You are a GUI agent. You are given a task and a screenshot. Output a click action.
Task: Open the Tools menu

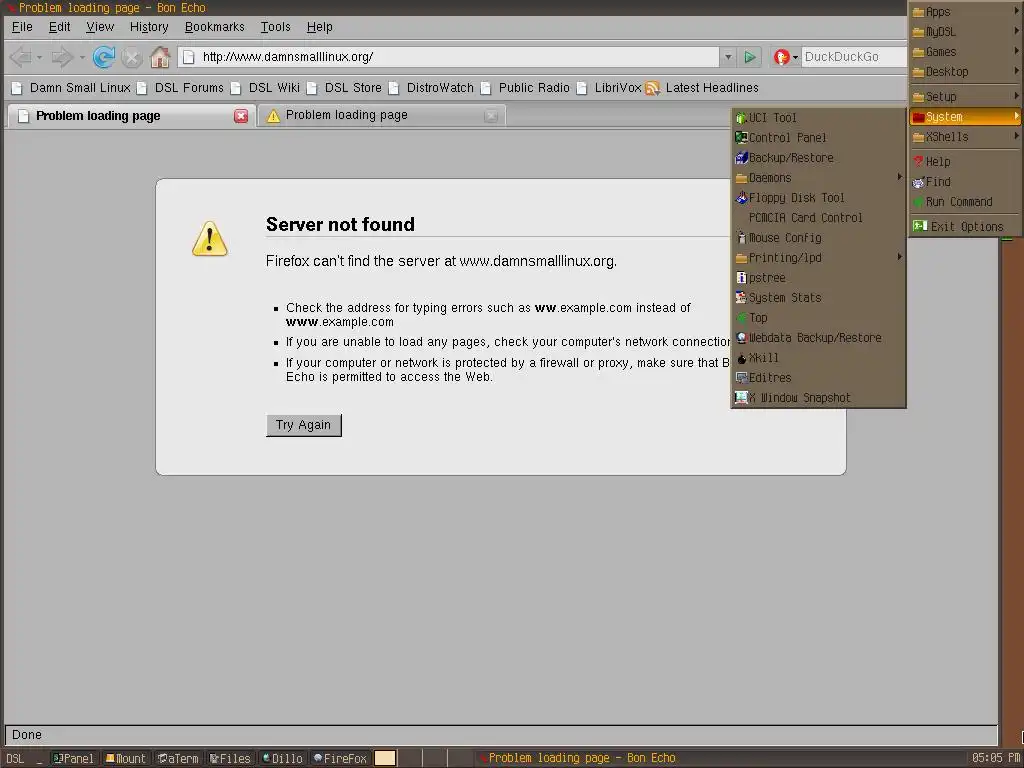point(276,27)
